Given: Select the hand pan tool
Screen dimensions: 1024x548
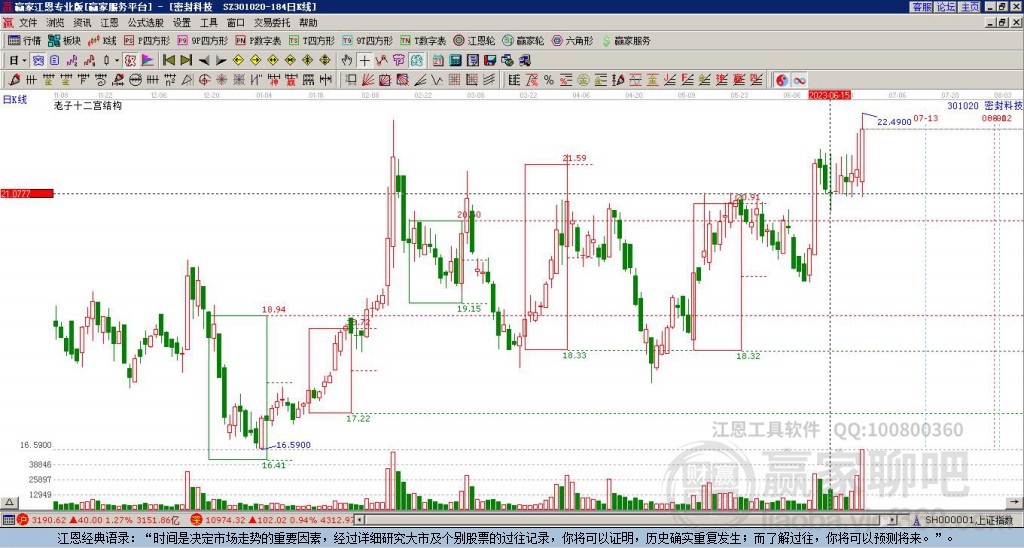Looking at the screenshot, I should pos(347,61).
